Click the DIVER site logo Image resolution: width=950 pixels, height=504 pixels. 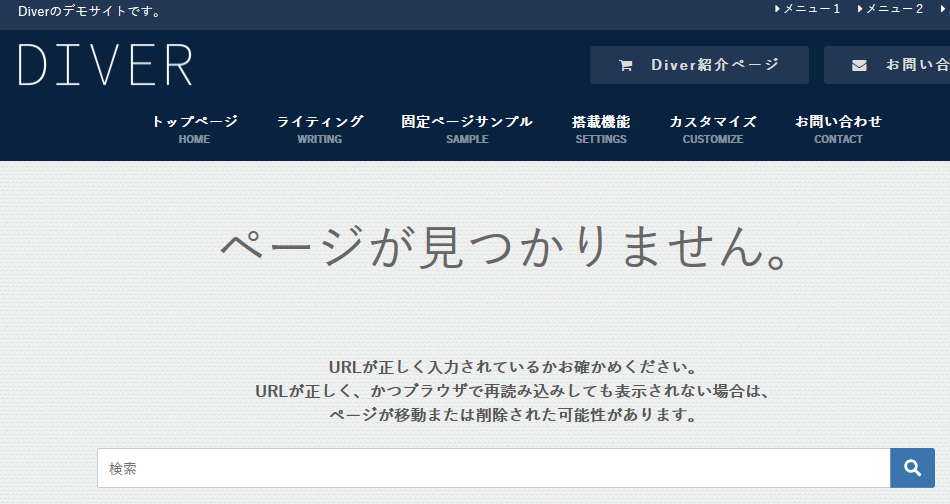[x=105, y=65]
